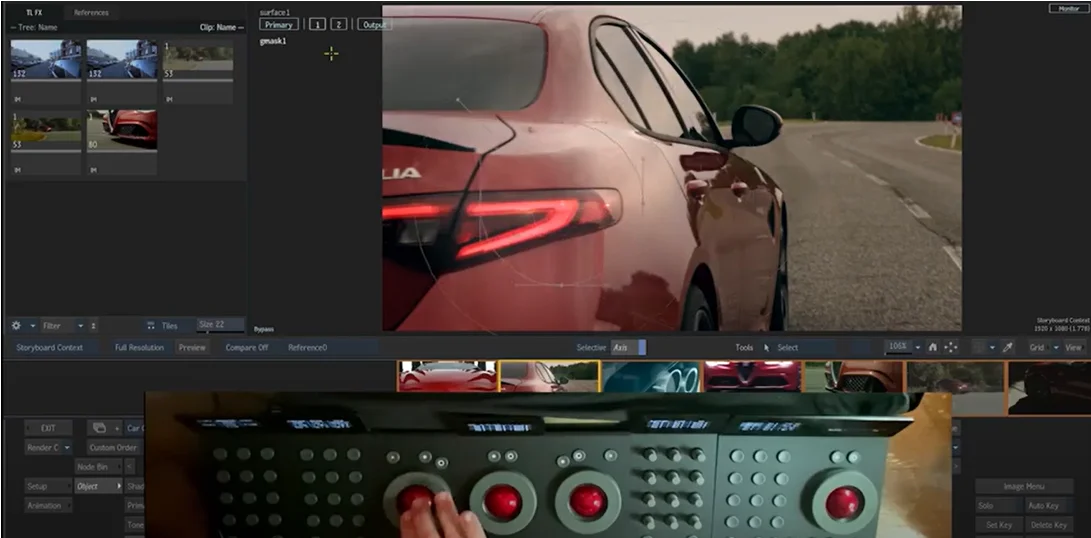
Task: Select the first clip thumbnail labeled 132
Action: [46, 58]
